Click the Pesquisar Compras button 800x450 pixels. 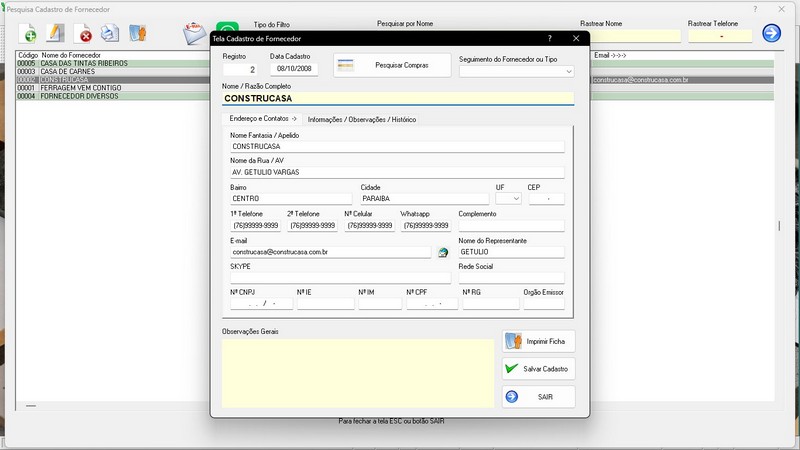[x=392, y=65]
